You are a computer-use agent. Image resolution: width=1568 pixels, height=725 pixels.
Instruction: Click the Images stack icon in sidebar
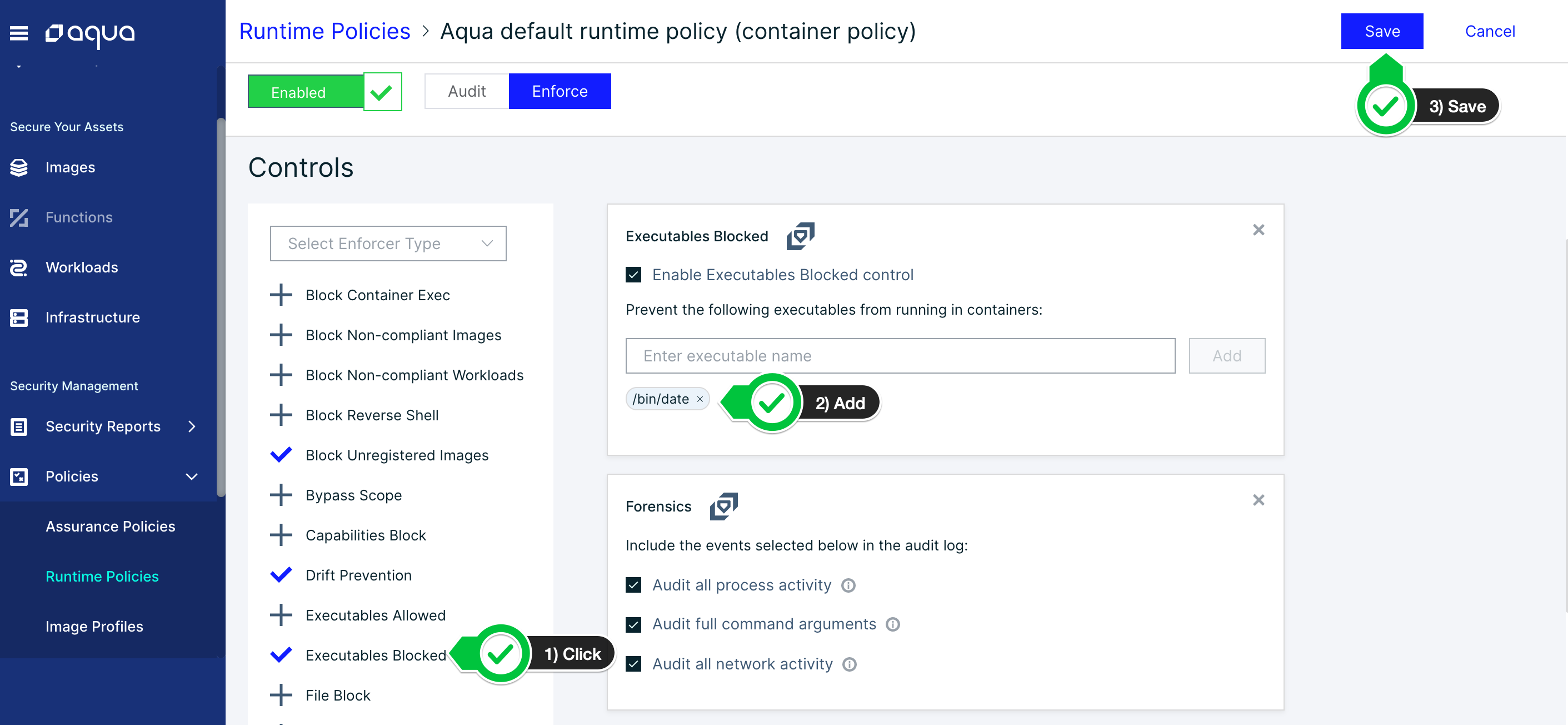point(19,167)
